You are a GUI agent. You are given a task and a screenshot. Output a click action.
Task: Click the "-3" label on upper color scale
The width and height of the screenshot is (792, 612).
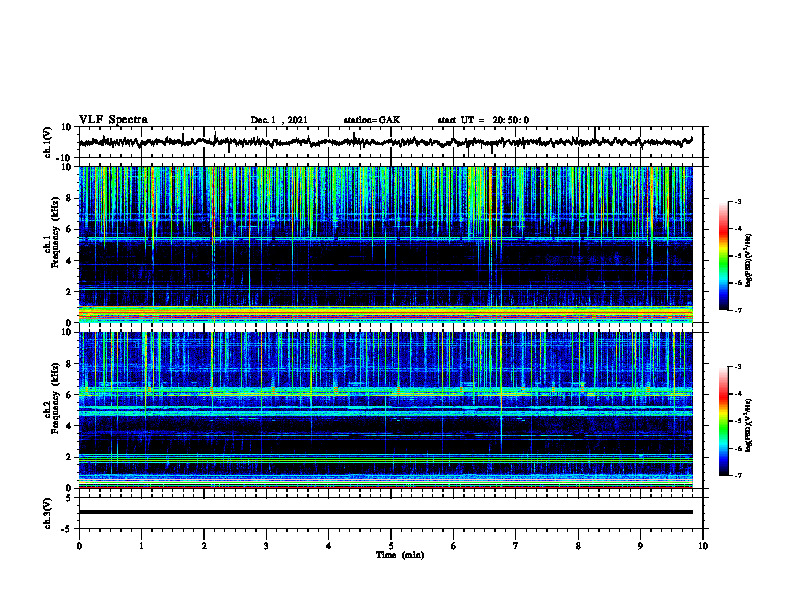pos(738,201)
